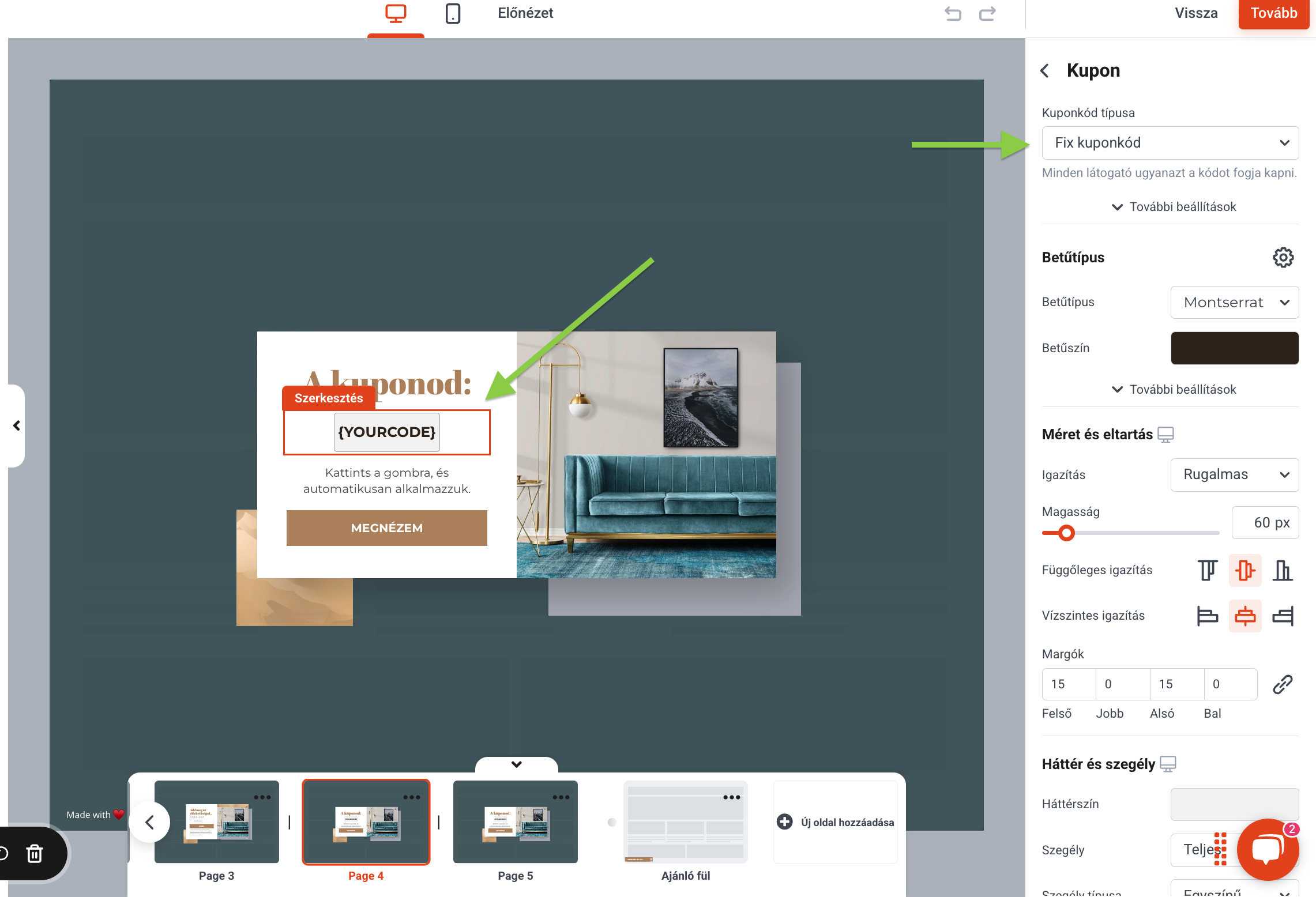Screen dimensions: 1316x897
Task: Align horizontally to center
Action: (x=1245, y=616)
